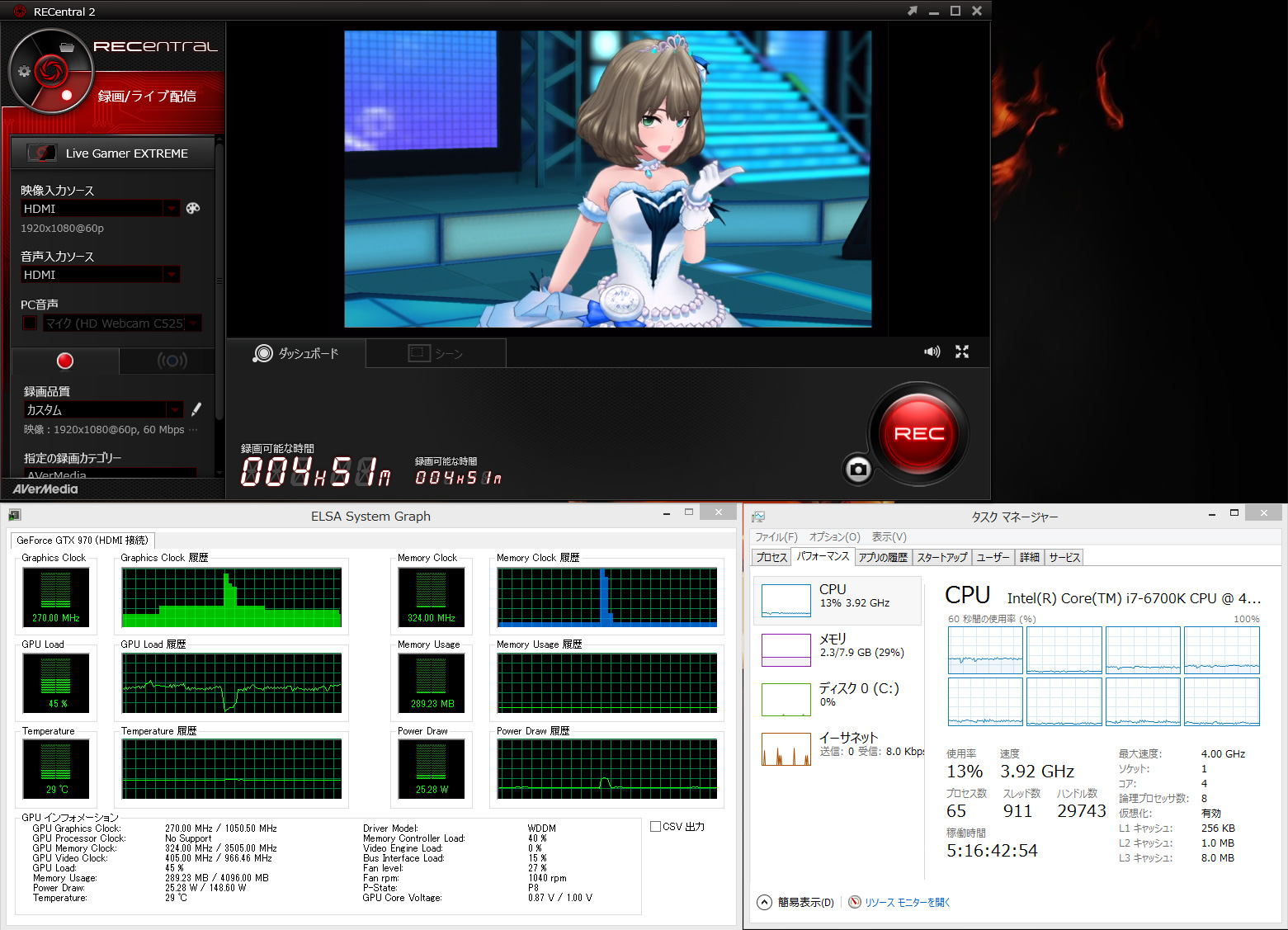Click the AVerMedia logo in RECentral
The image size is (1288, 930).
click(x=45, y=489)
